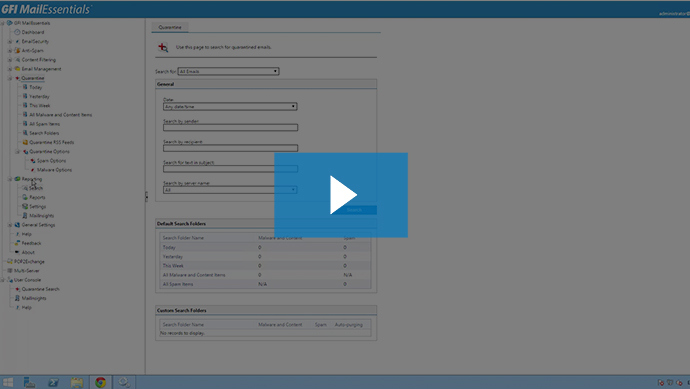The height and width of the screenshot is (389, 690).
Task: Select General Settings in the tree
Action: [x=38, y=225]
